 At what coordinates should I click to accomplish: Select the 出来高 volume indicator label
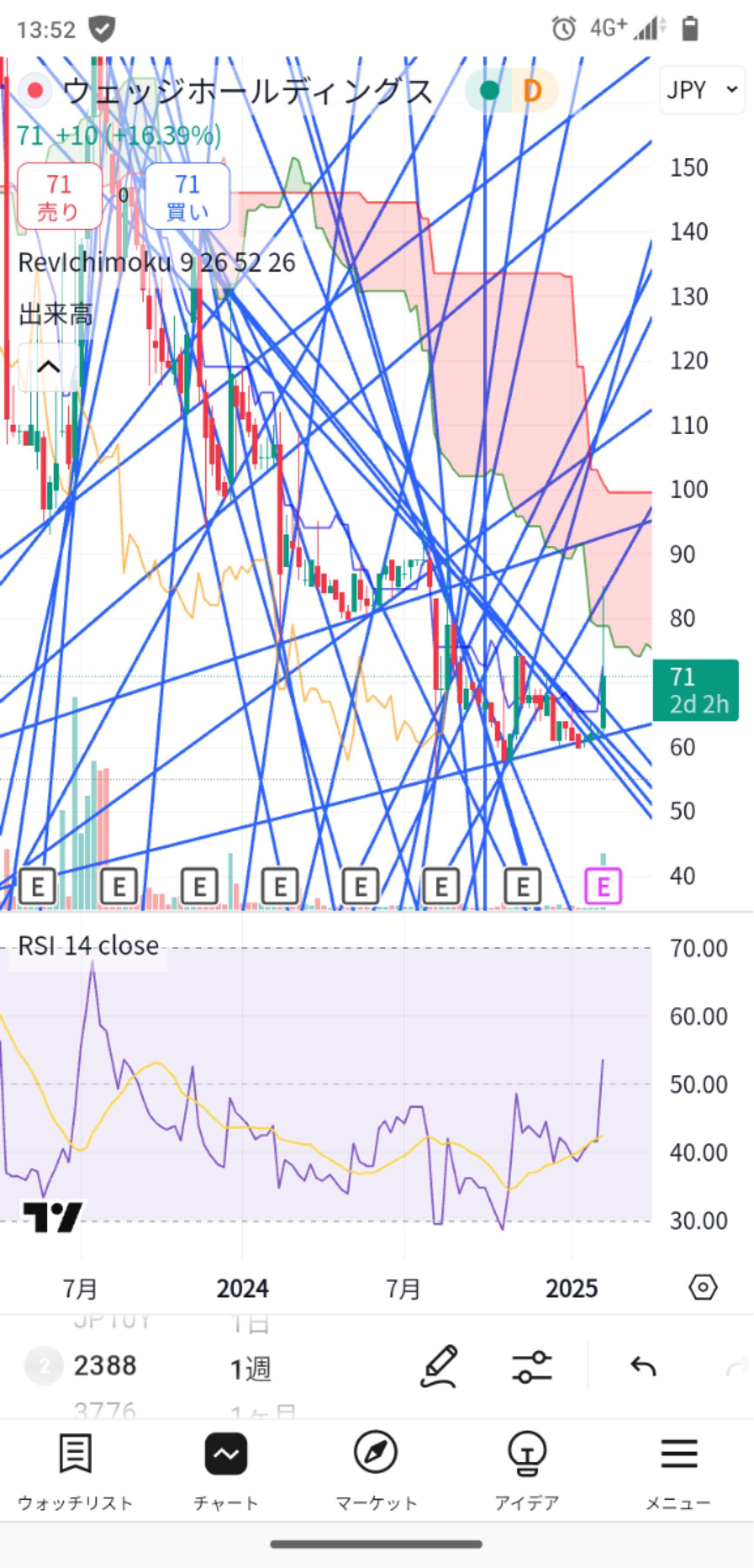[55, 315]
